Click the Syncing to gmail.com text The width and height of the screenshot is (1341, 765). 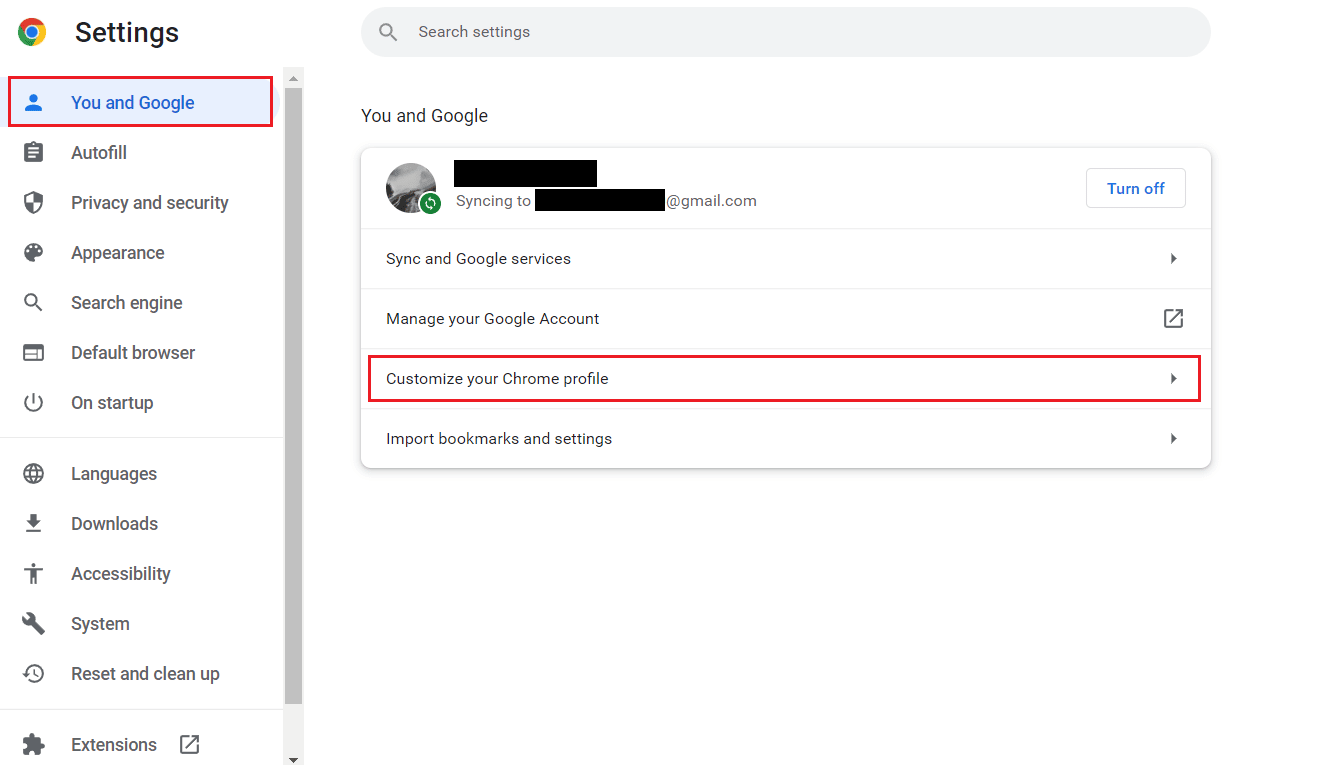(606, 200)
